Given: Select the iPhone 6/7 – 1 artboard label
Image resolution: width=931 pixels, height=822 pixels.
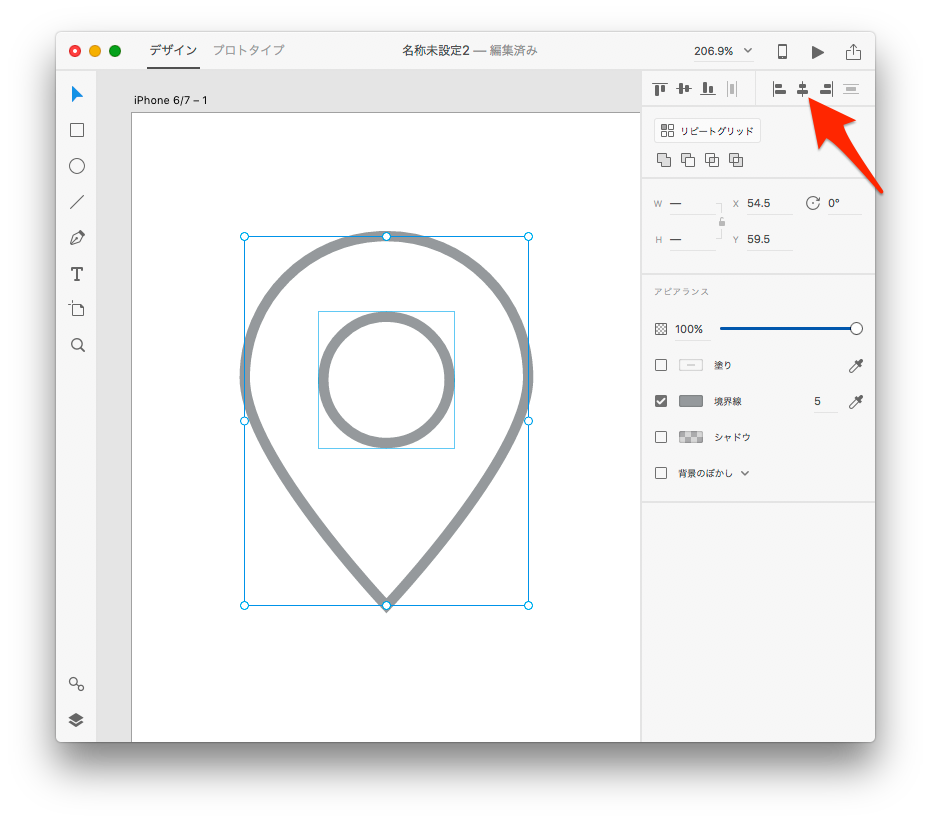Looking at the screenshot, I should 170,100.
